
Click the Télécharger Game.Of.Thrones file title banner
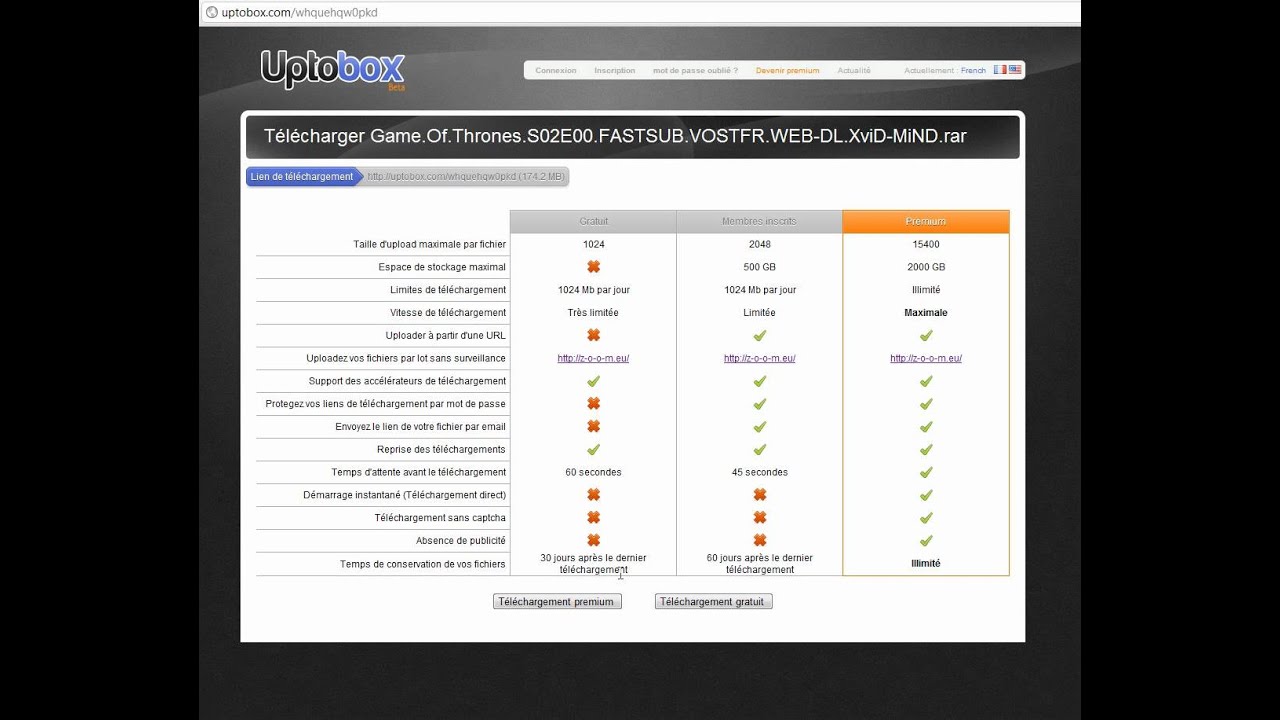632,137
